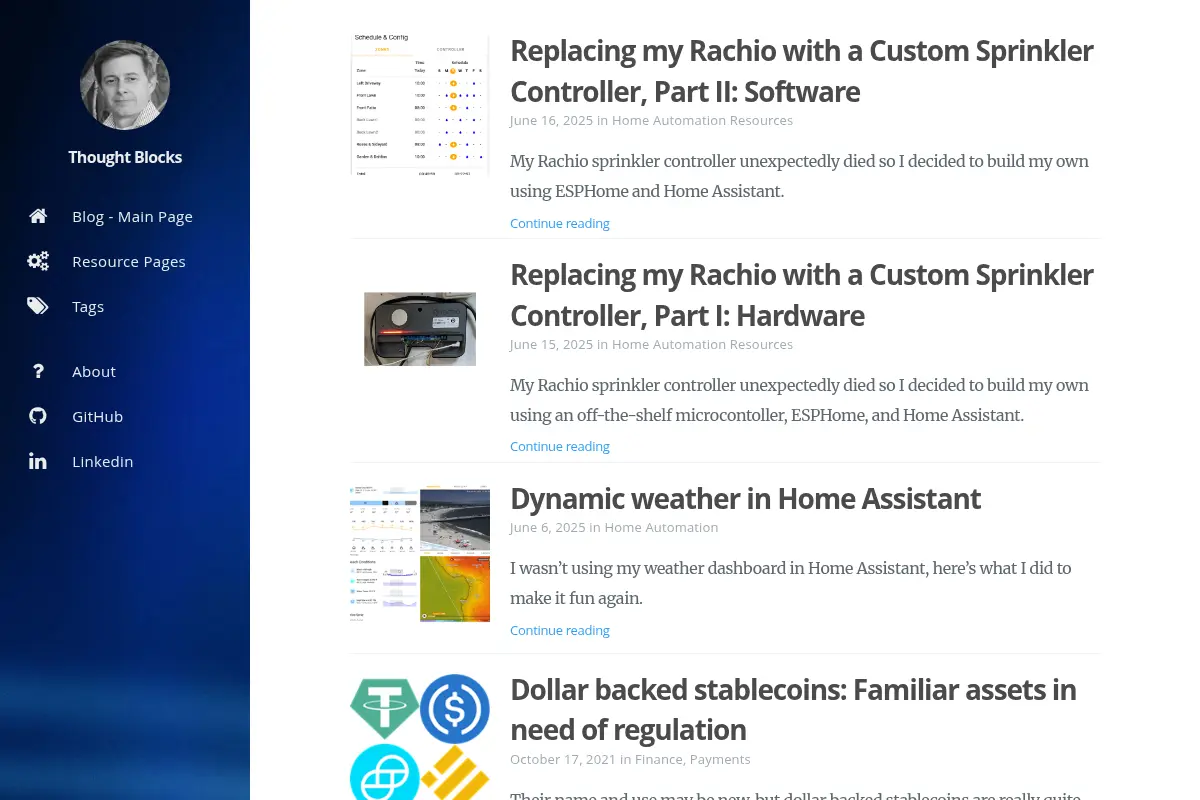
Task: Open the Sprinkler Controller Part I: Hardware post title
Action: point(802,295)
